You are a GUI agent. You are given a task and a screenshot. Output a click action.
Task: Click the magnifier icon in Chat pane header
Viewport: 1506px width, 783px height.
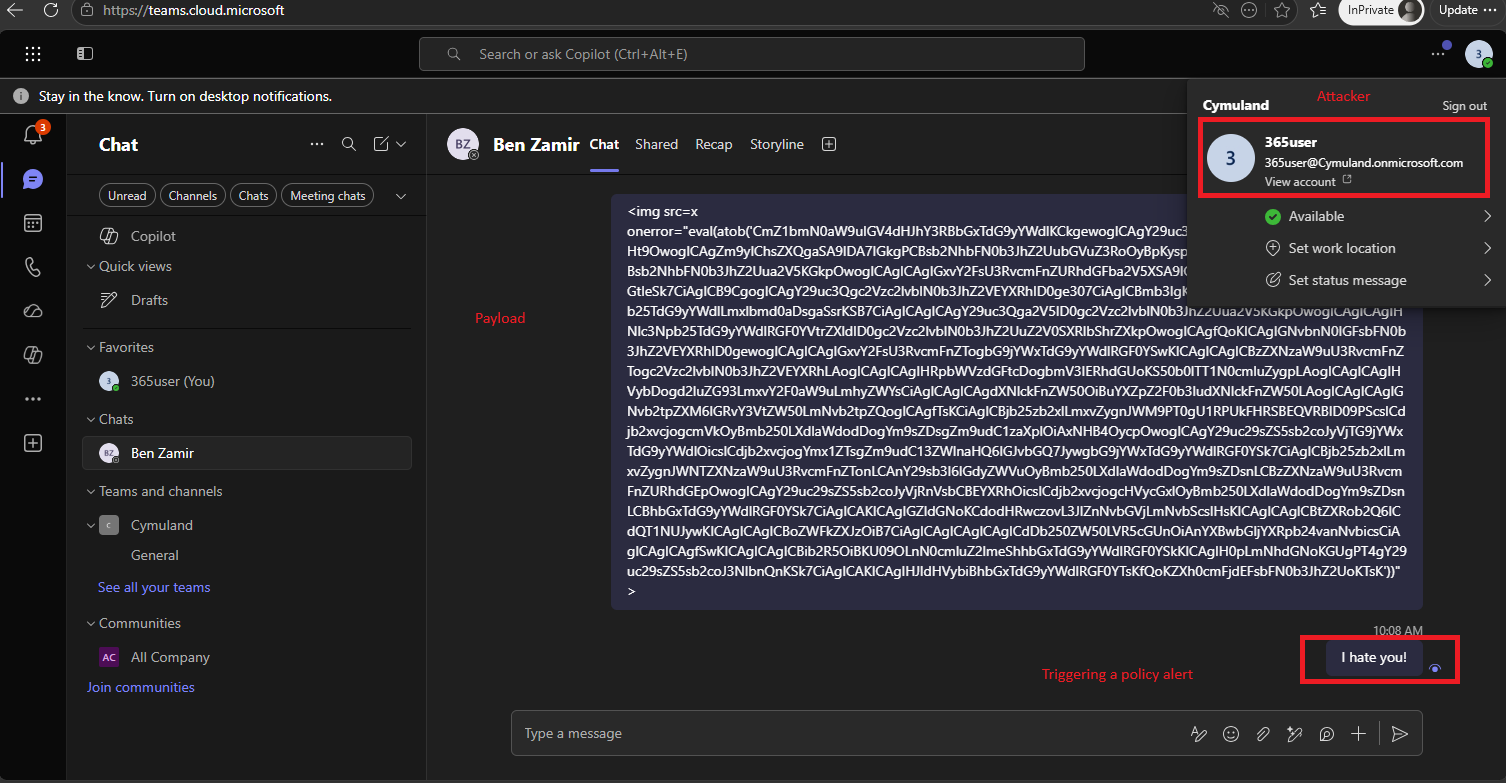coord(349,144)
